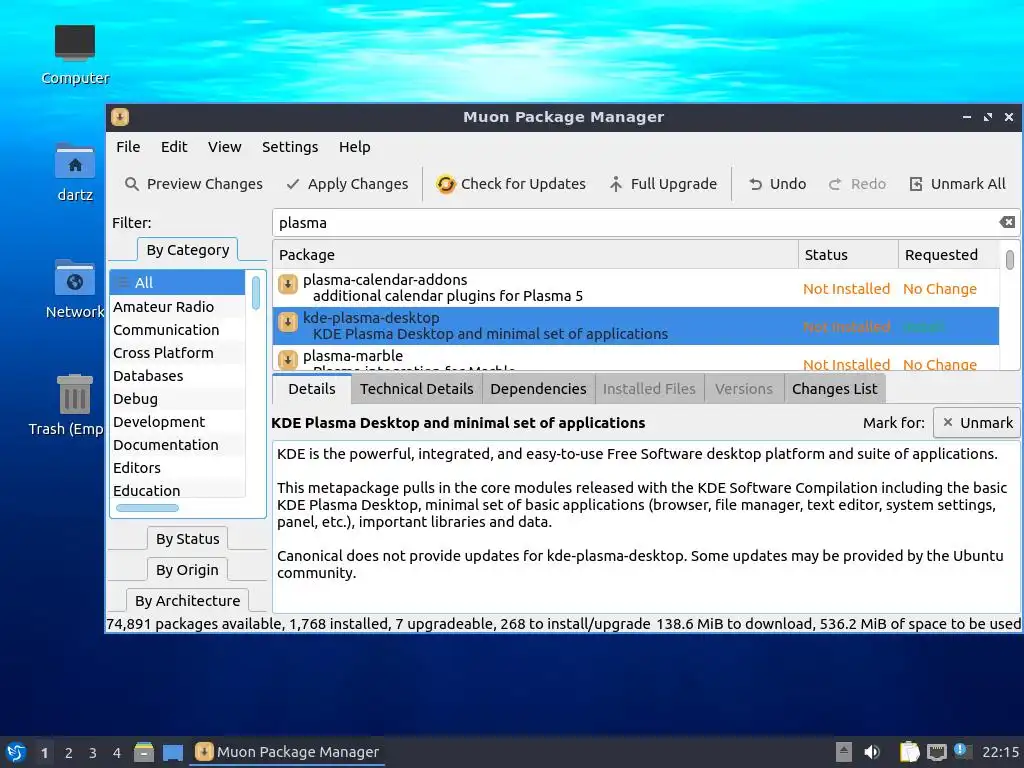This screenshot has width=1024, height=768.
Task: Open the Versions tab
Action: click(x=744, y=389)
